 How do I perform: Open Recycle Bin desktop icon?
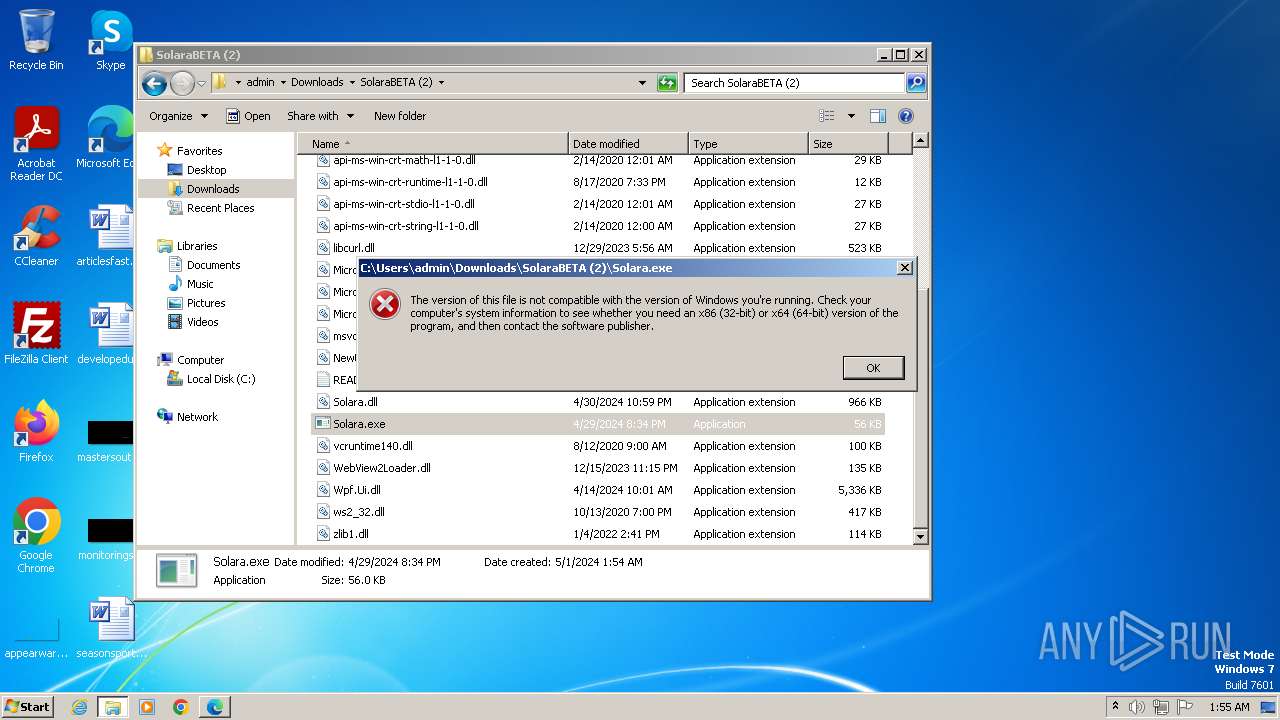[36, 40]
